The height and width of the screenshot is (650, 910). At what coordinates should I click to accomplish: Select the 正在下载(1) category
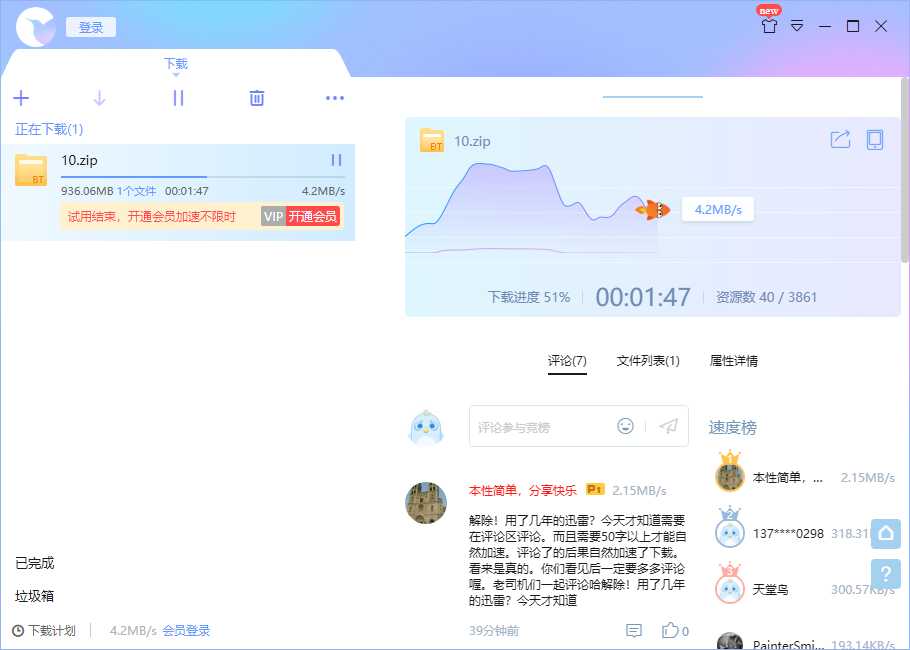click(x=49, y=129)
